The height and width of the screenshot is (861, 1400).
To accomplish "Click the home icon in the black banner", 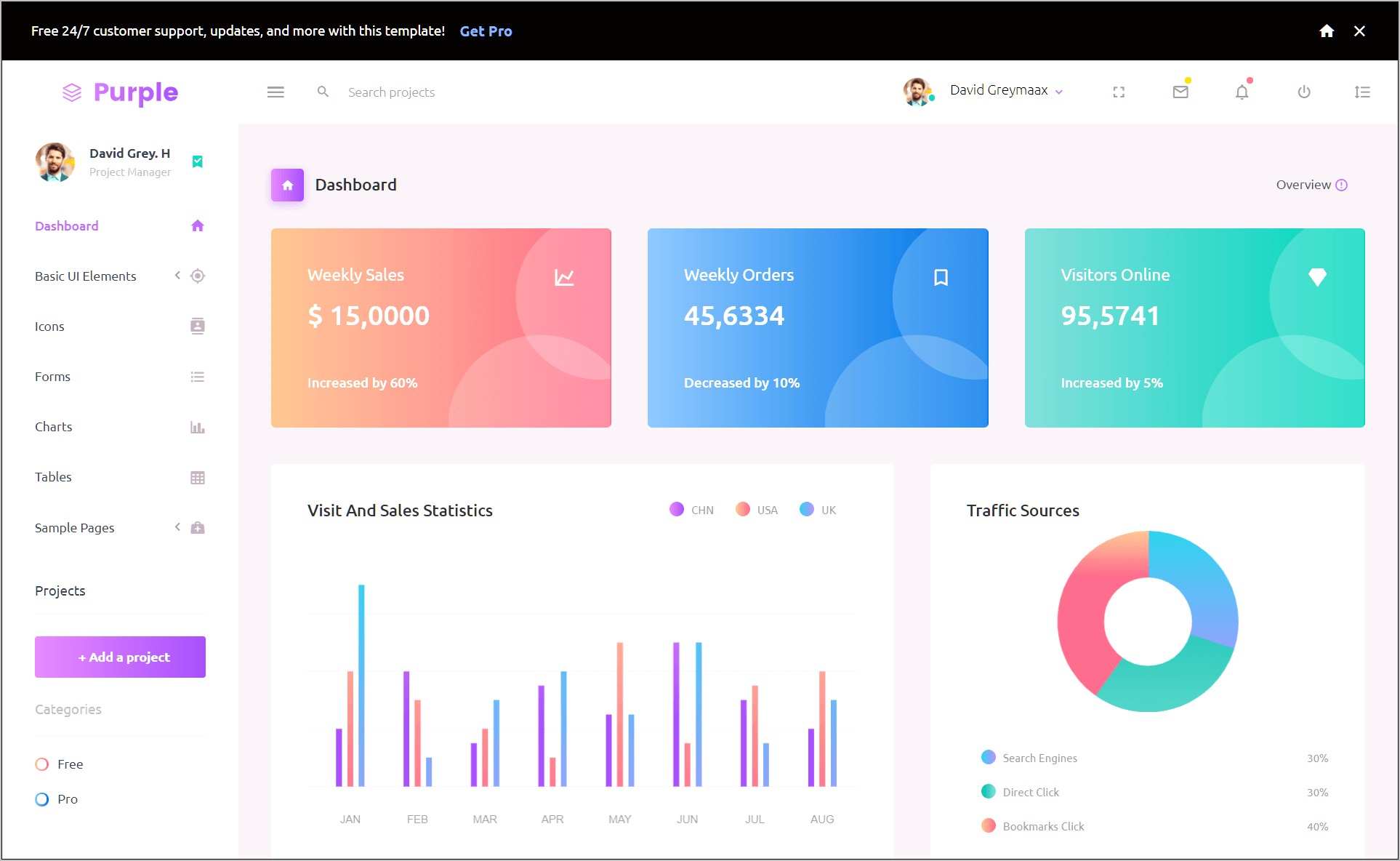I will 1327,31.
